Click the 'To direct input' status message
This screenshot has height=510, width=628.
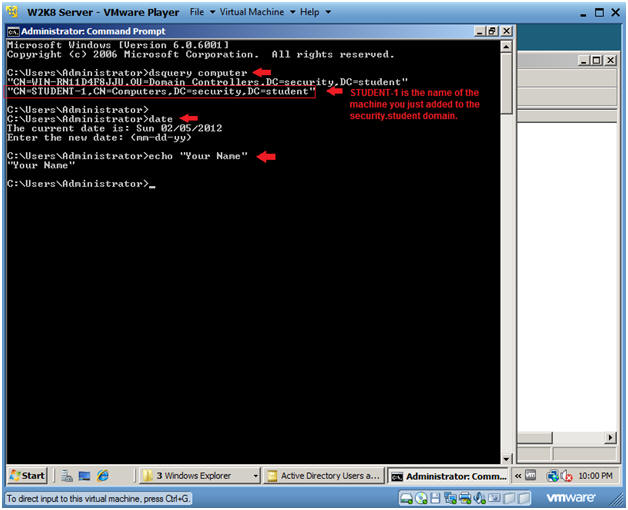(99, 499)
